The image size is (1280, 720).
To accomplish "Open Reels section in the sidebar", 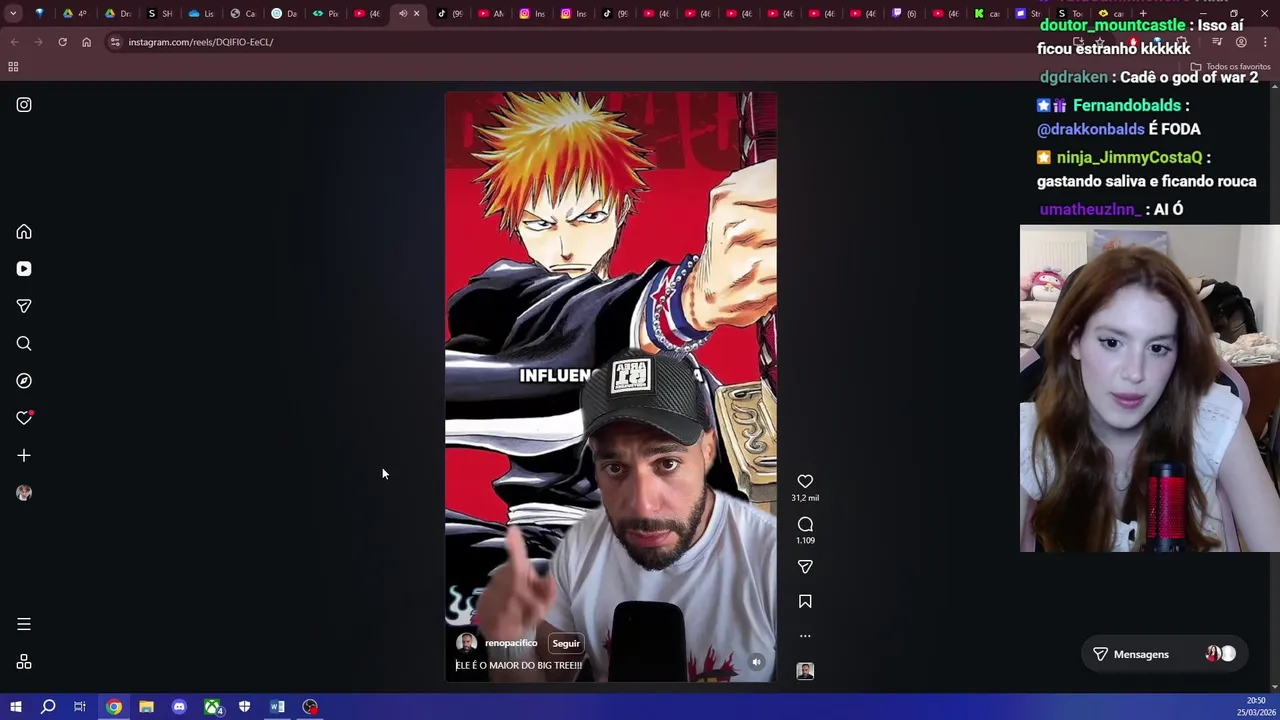I will pos(24,269).
